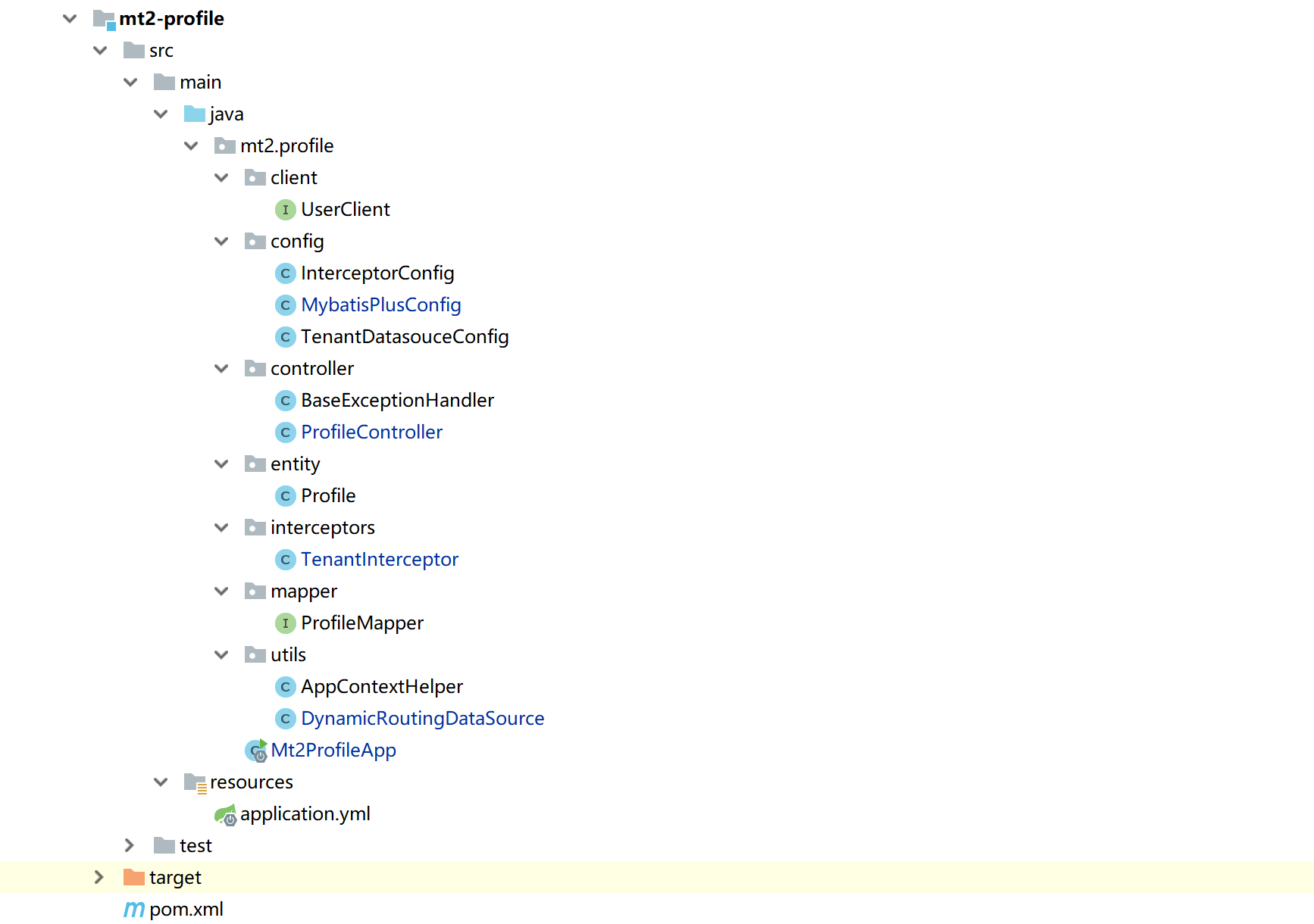The image size is (1314, 924).
Task: Click the mt2.profile package icon
Action: coord(225,145)
